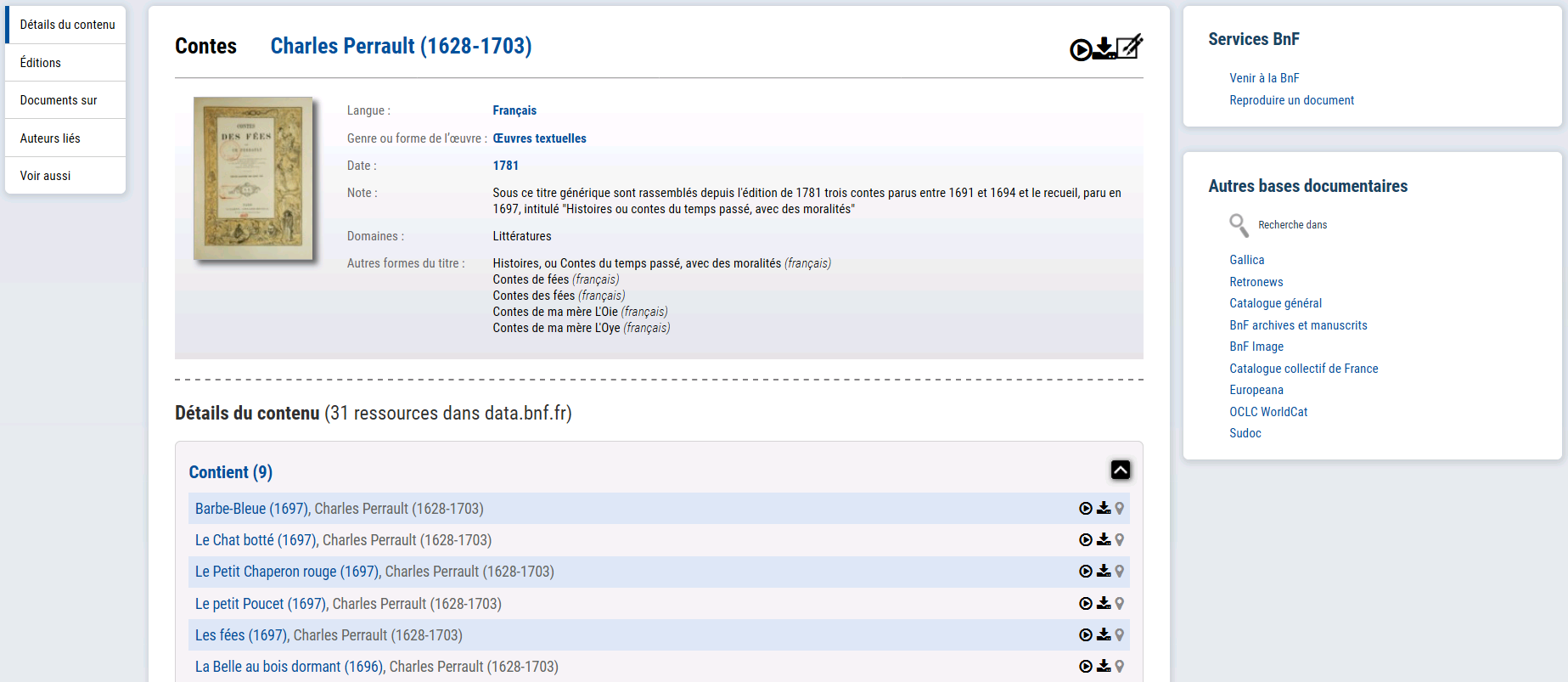Screen dimensions: 1568x682
Task: Click the pencil edit icon in the header
Action: tap(1129, 47)
